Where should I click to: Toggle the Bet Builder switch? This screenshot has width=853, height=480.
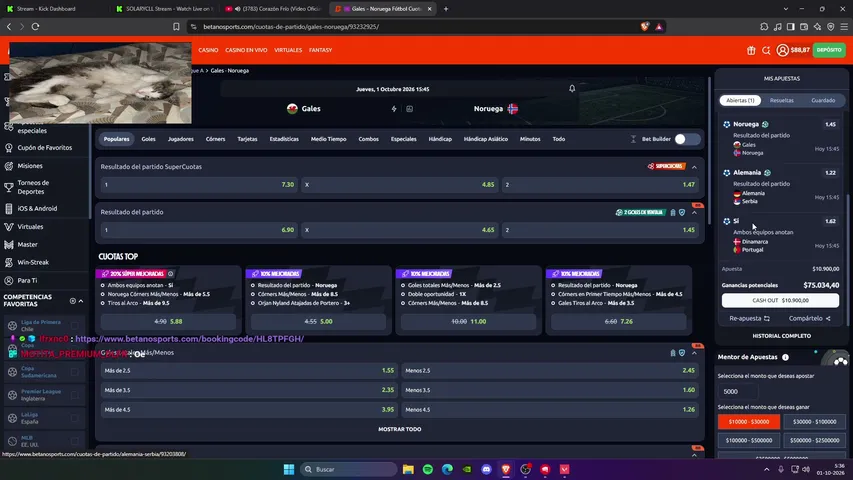(687, 139)
